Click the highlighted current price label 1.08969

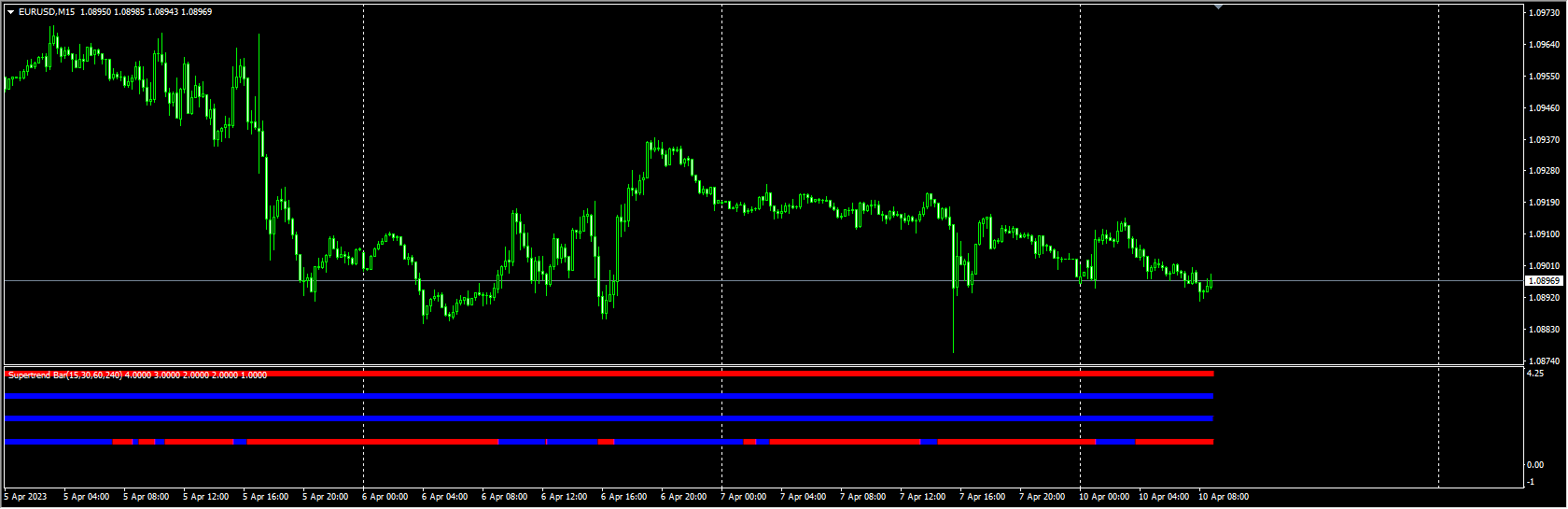point(1544,281)
